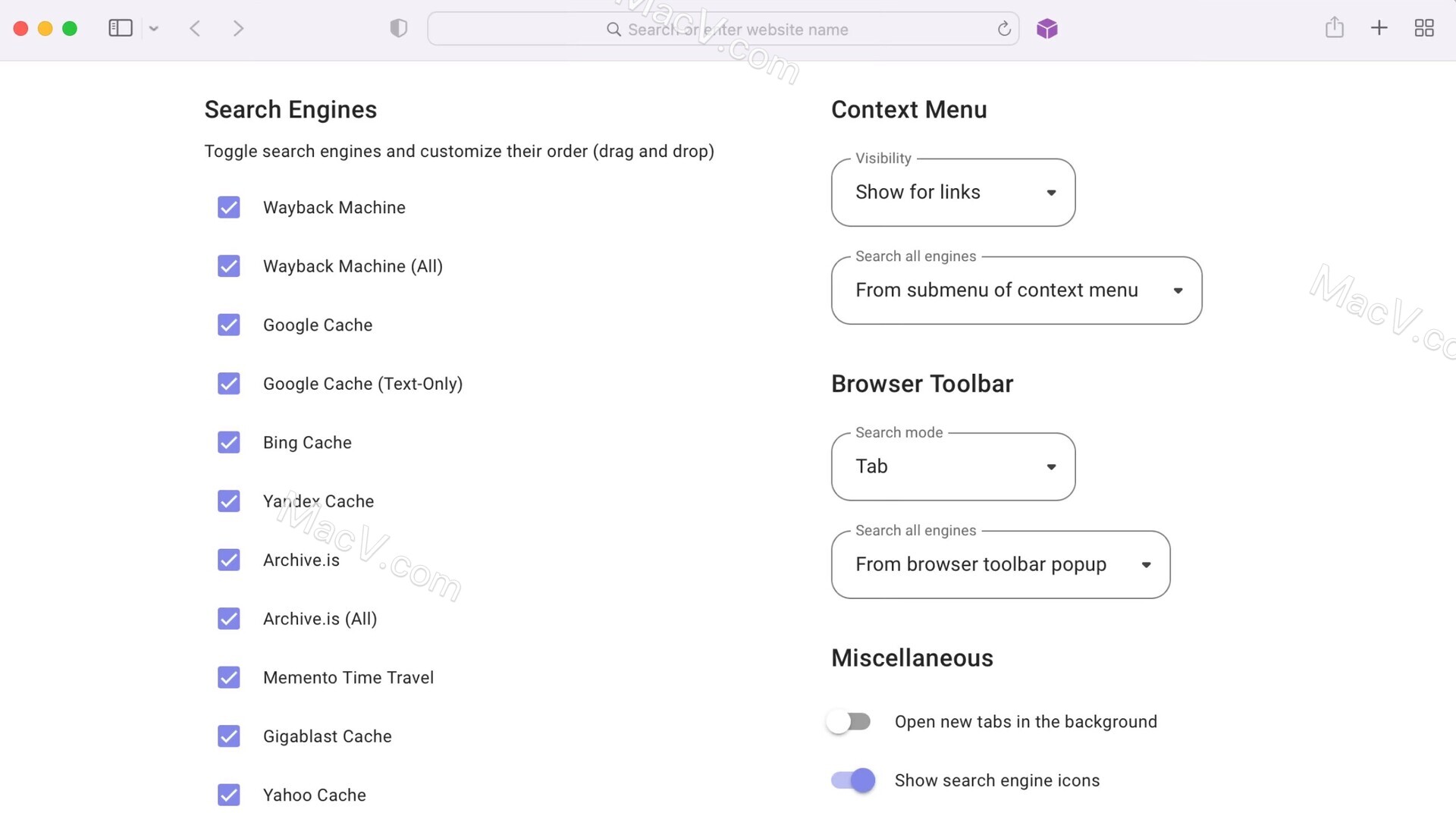This screenshot has height=819, width=1456.
Task: Reload the page with the refresh icon
Action: click(x=1004, y=29)
